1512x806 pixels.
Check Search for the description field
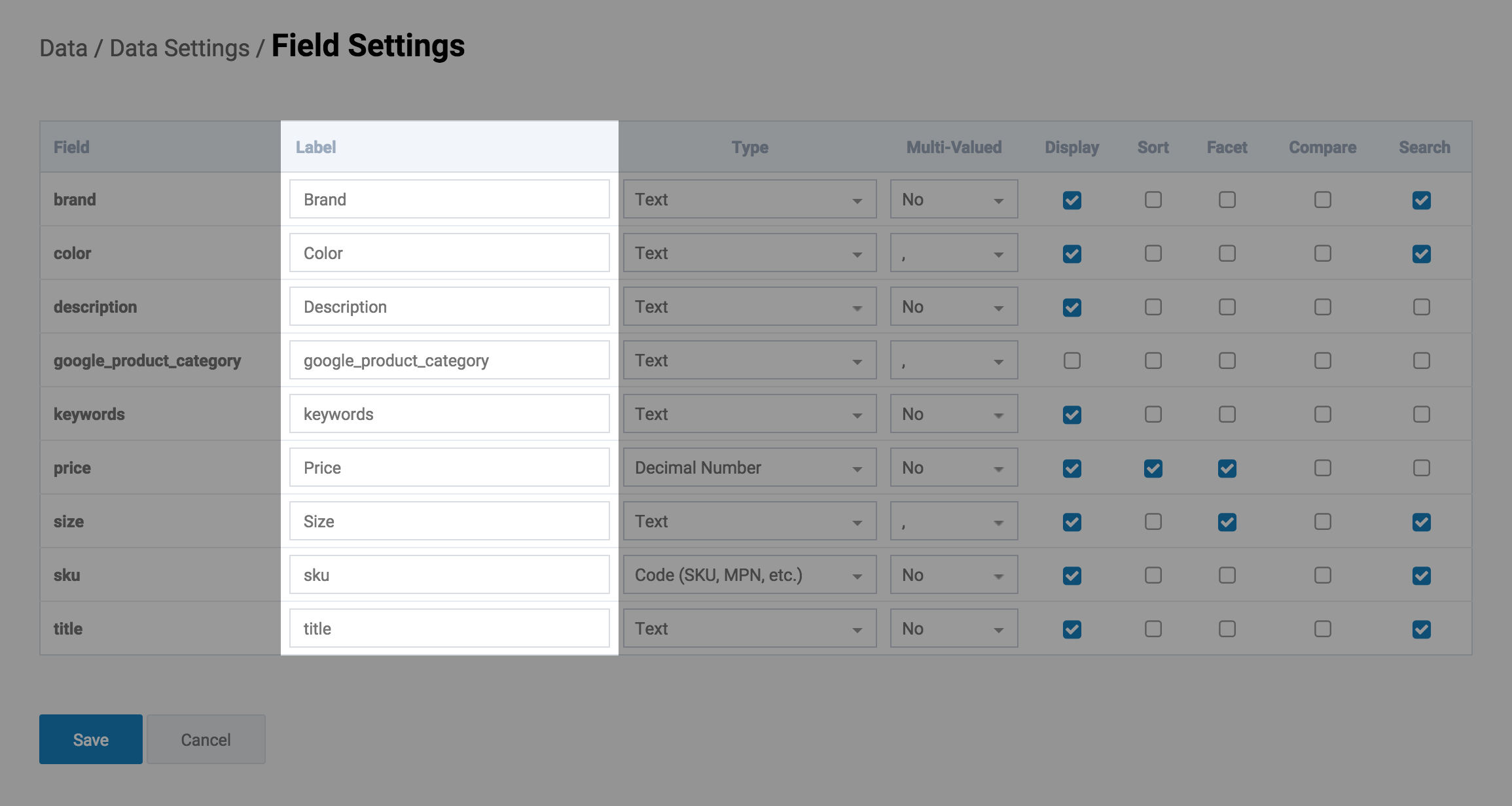coord(1421,307)
